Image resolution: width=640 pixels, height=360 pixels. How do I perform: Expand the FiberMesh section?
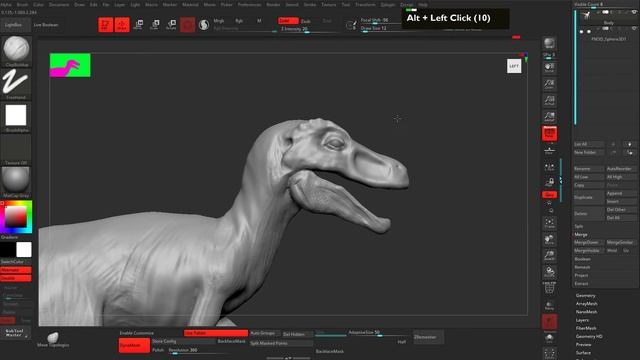pos(586,328)
